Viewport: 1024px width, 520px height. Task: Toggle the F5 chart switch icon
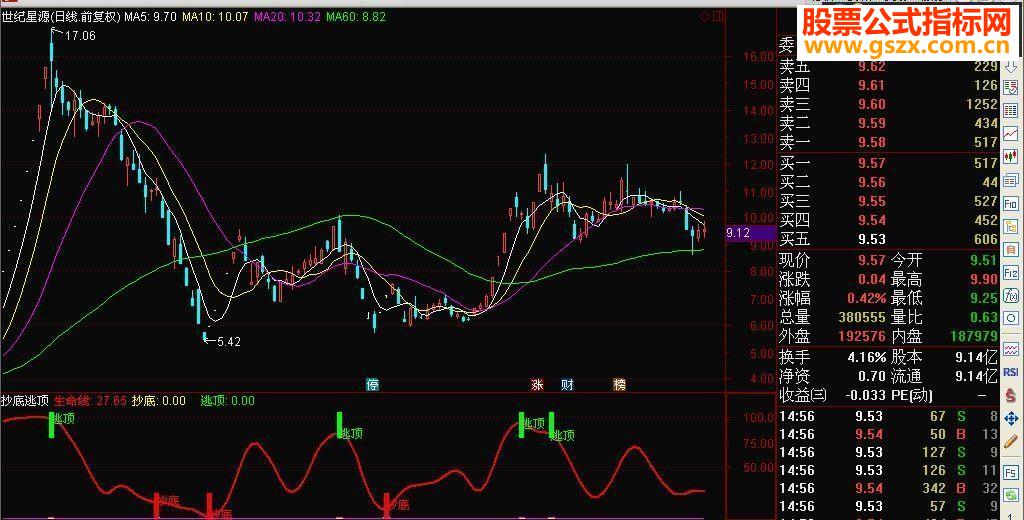coord(1011,473)
